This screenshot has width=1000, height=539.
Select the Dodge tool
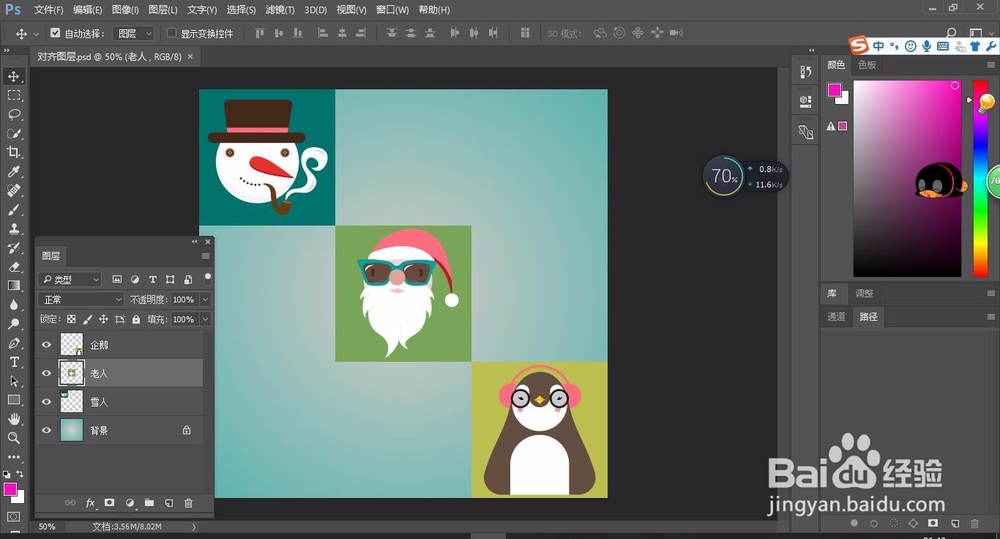tap(13, 324)
